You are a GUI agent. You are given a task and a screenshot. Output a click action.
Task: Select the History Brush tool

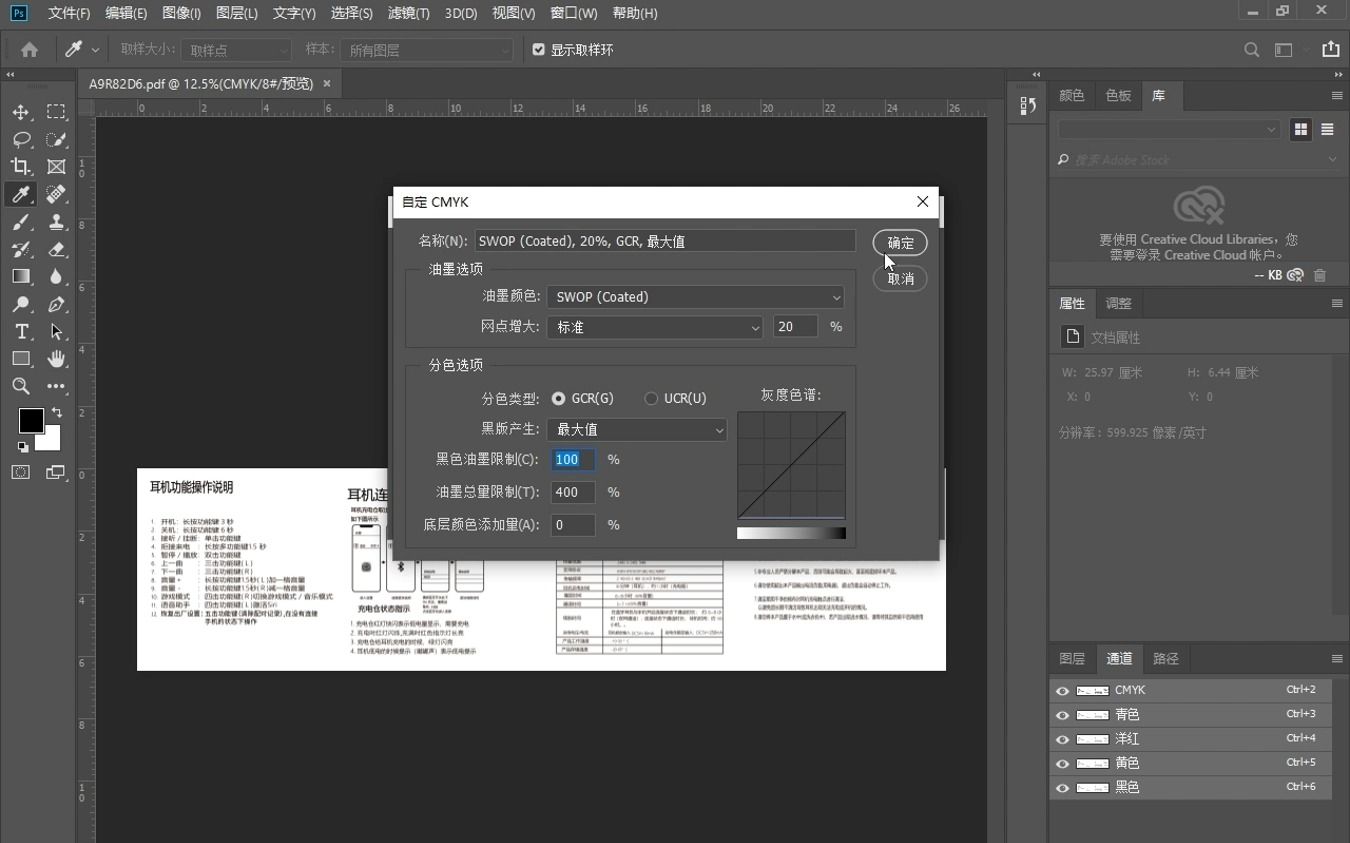tap(21, 249)
